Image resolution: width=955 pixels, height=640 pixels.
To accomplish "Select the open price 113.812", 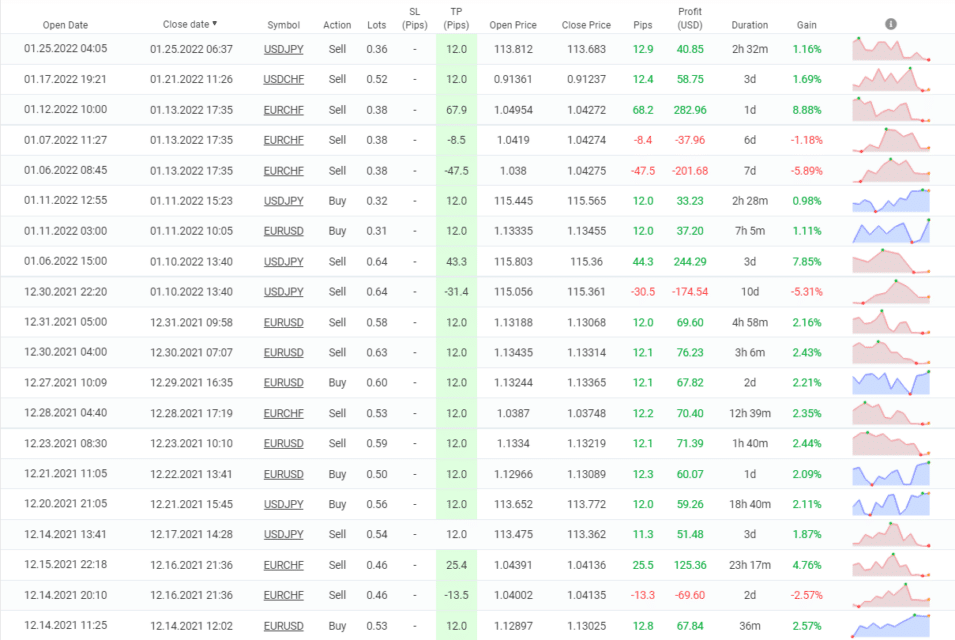I will (x=513, y=49).
